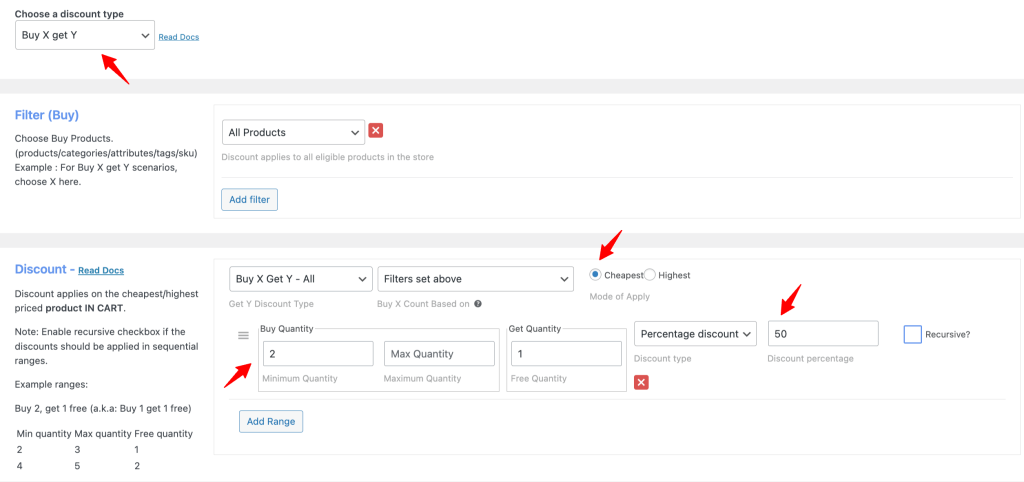Click the Minimum Quantity input field
1024x482 pixels.
pyautogui.click(x=317, y=354)
